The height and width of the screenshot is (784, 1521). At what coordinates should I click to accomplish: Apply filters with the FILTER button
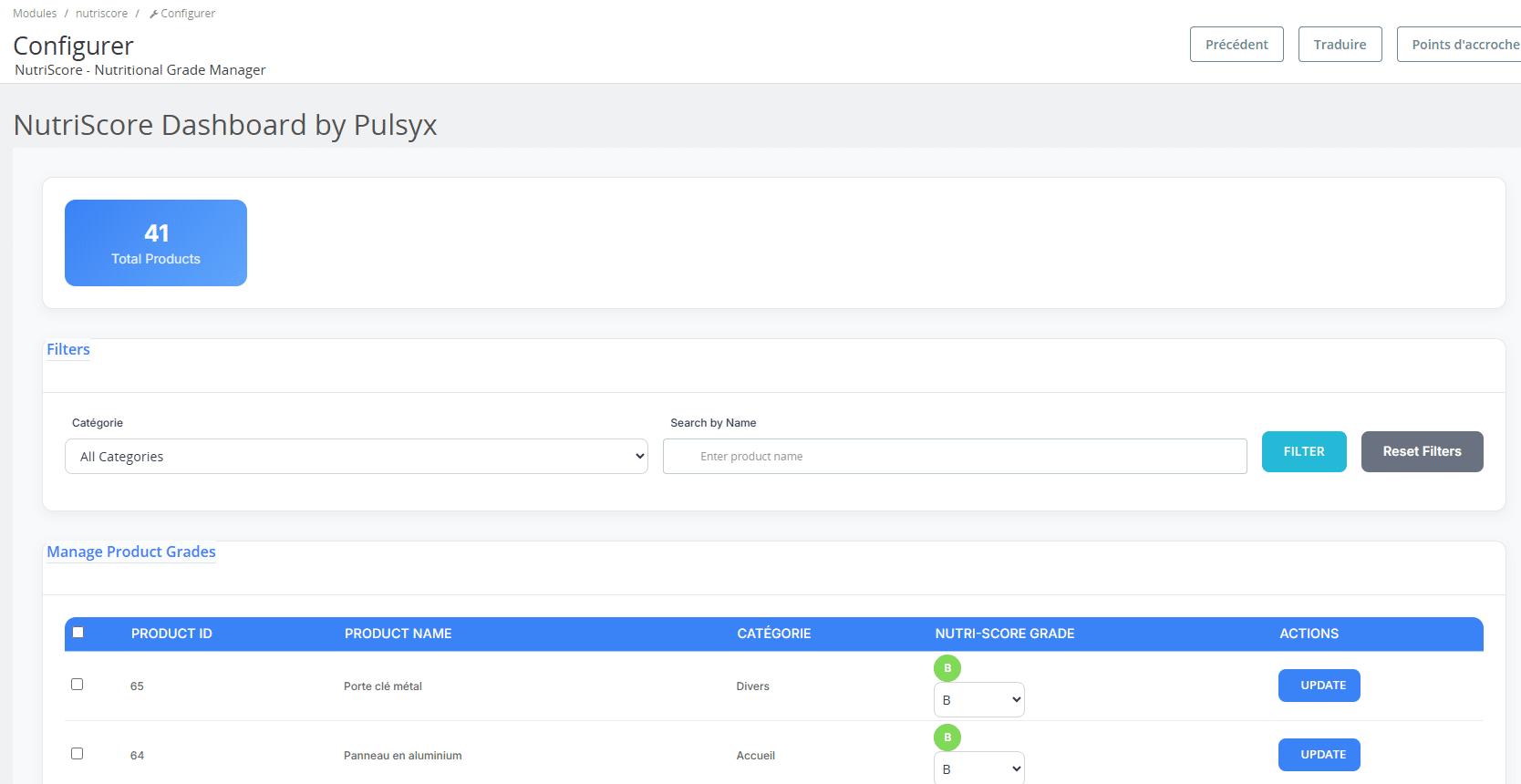(1304, 451)
